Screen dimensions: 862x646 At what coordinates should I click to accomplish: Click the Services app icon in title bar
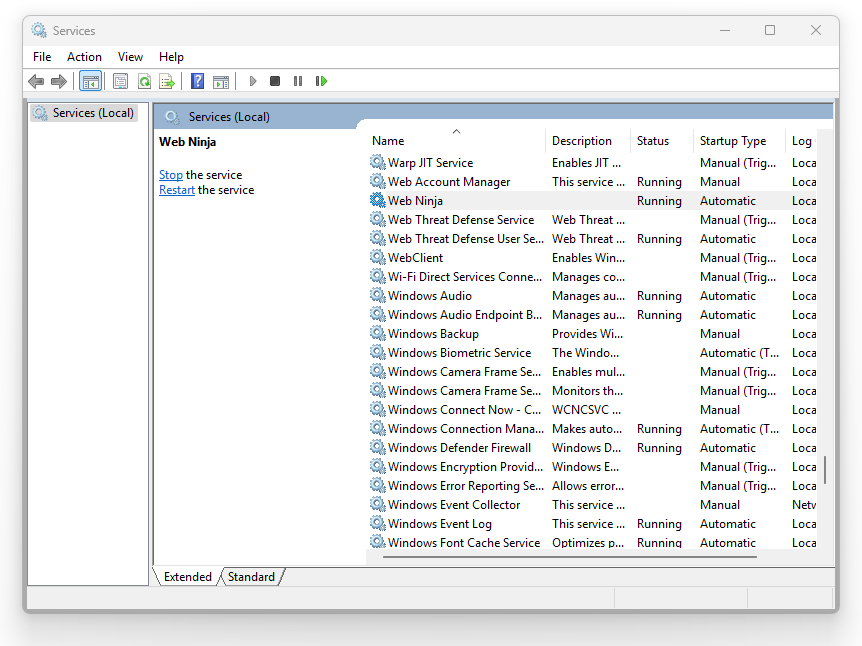click(x=39, y=30)
